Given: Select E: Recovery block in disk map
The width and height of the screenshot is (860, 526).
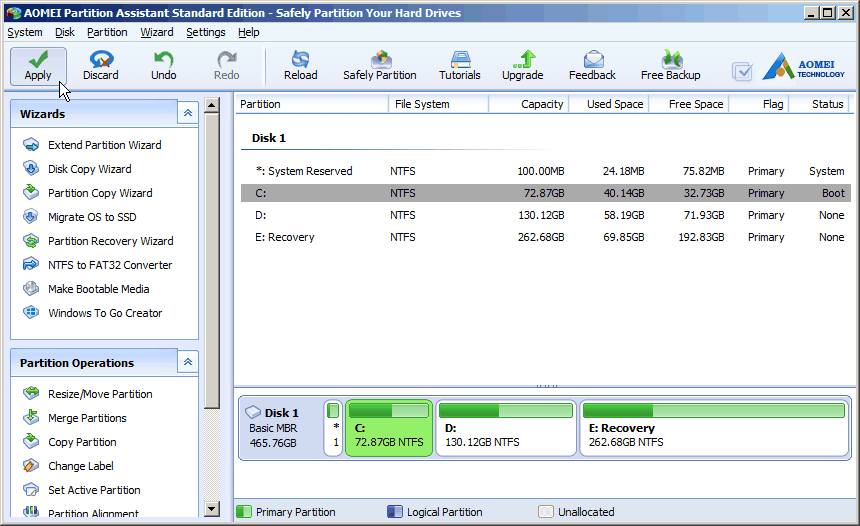Looking at the screenshot, I should 714,428.
